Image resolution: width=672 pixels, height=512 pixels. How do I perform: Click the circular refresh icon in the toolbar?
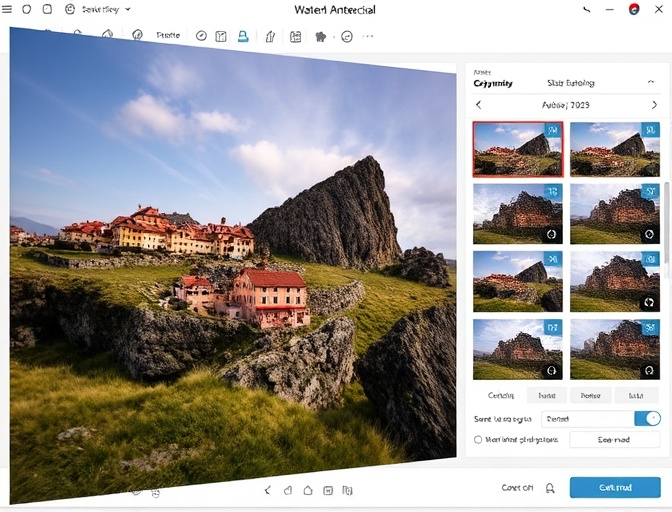pos(347,37)
